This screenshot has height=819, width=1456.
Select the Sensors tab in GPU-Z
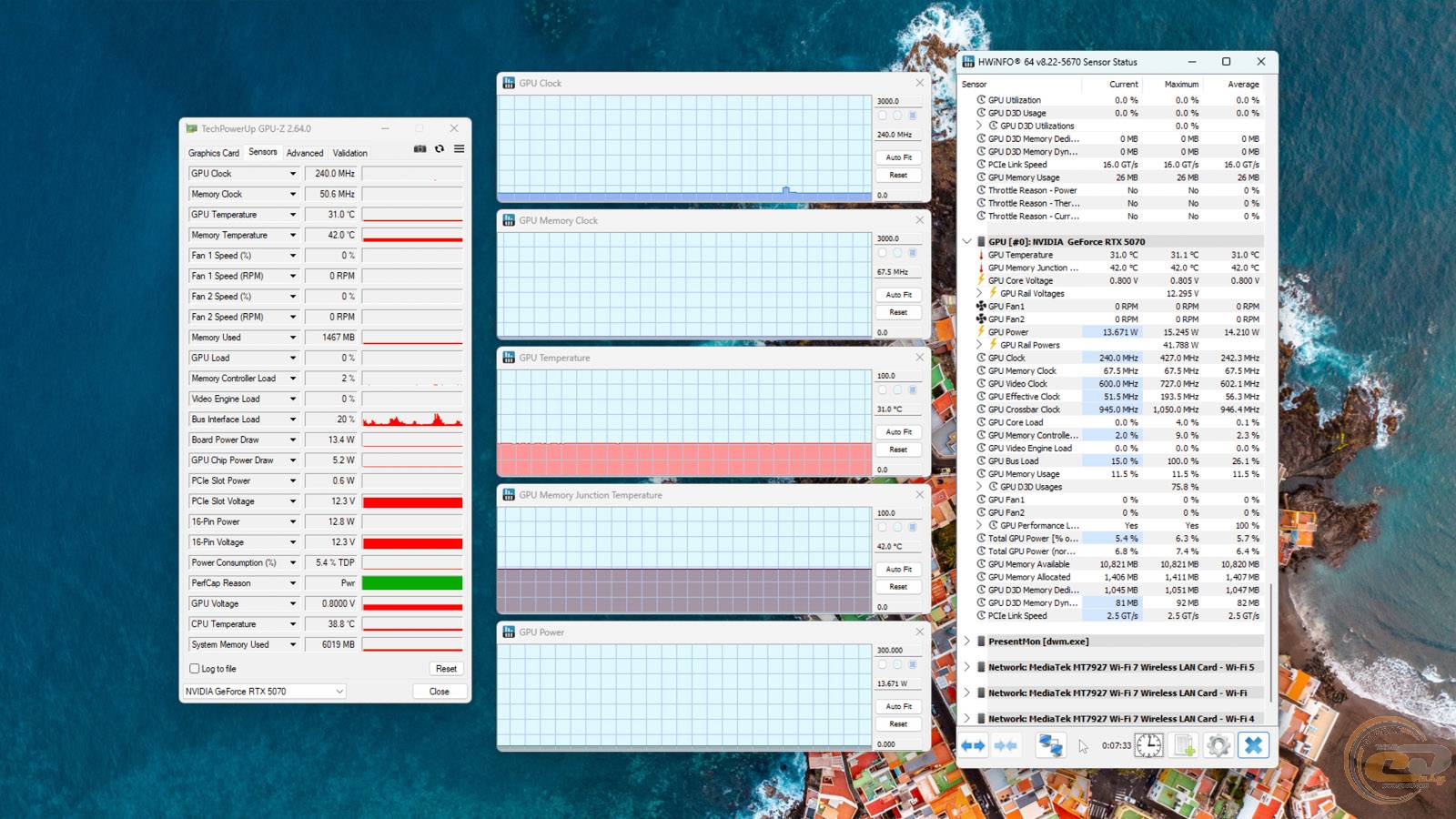coord(263,152)
